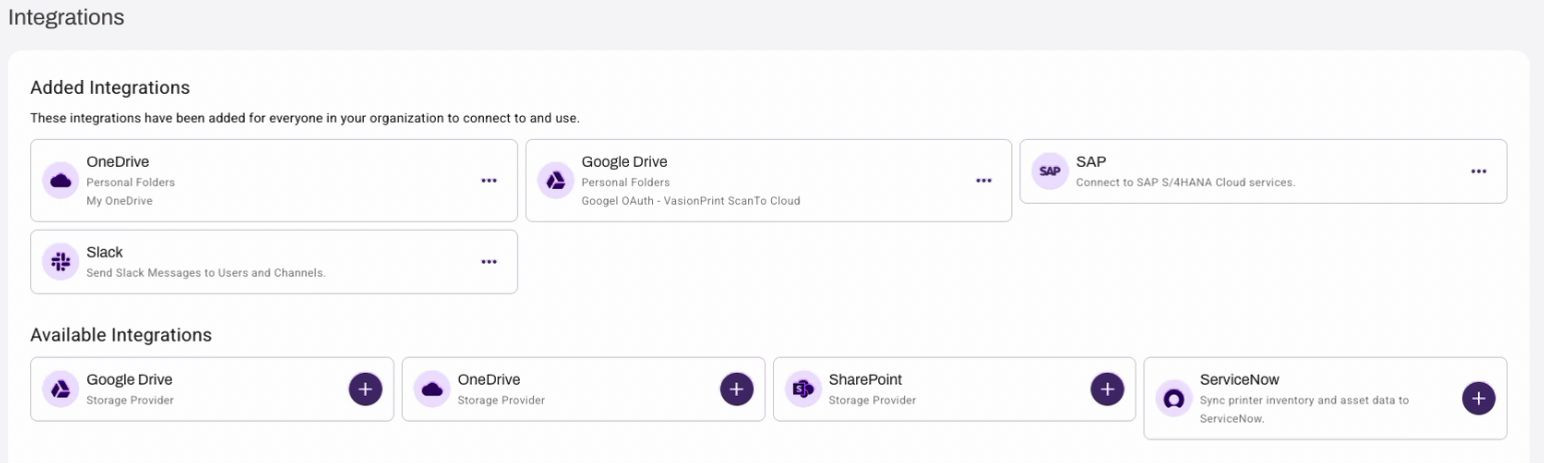Image resolution: width=1544 pixels, height=463 pixels.
Task: Click the ServiceNow title text
Action: click(x=1239, y=380)
